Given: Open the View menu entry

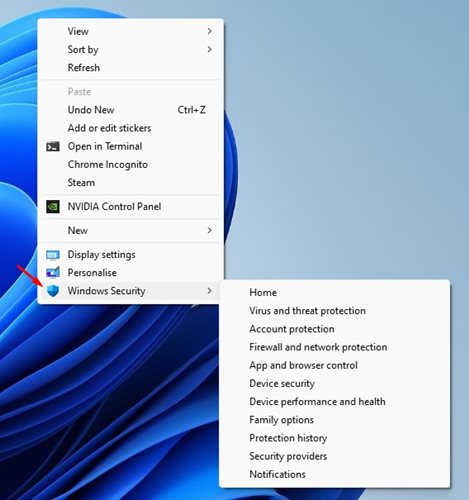Looking at the screenshot, I should point(130,31).
